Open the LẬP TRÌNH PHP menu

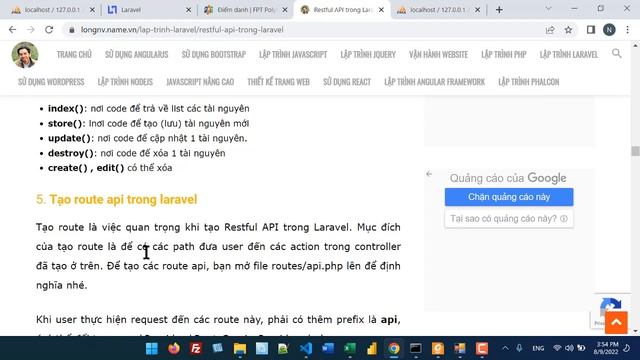504,54
